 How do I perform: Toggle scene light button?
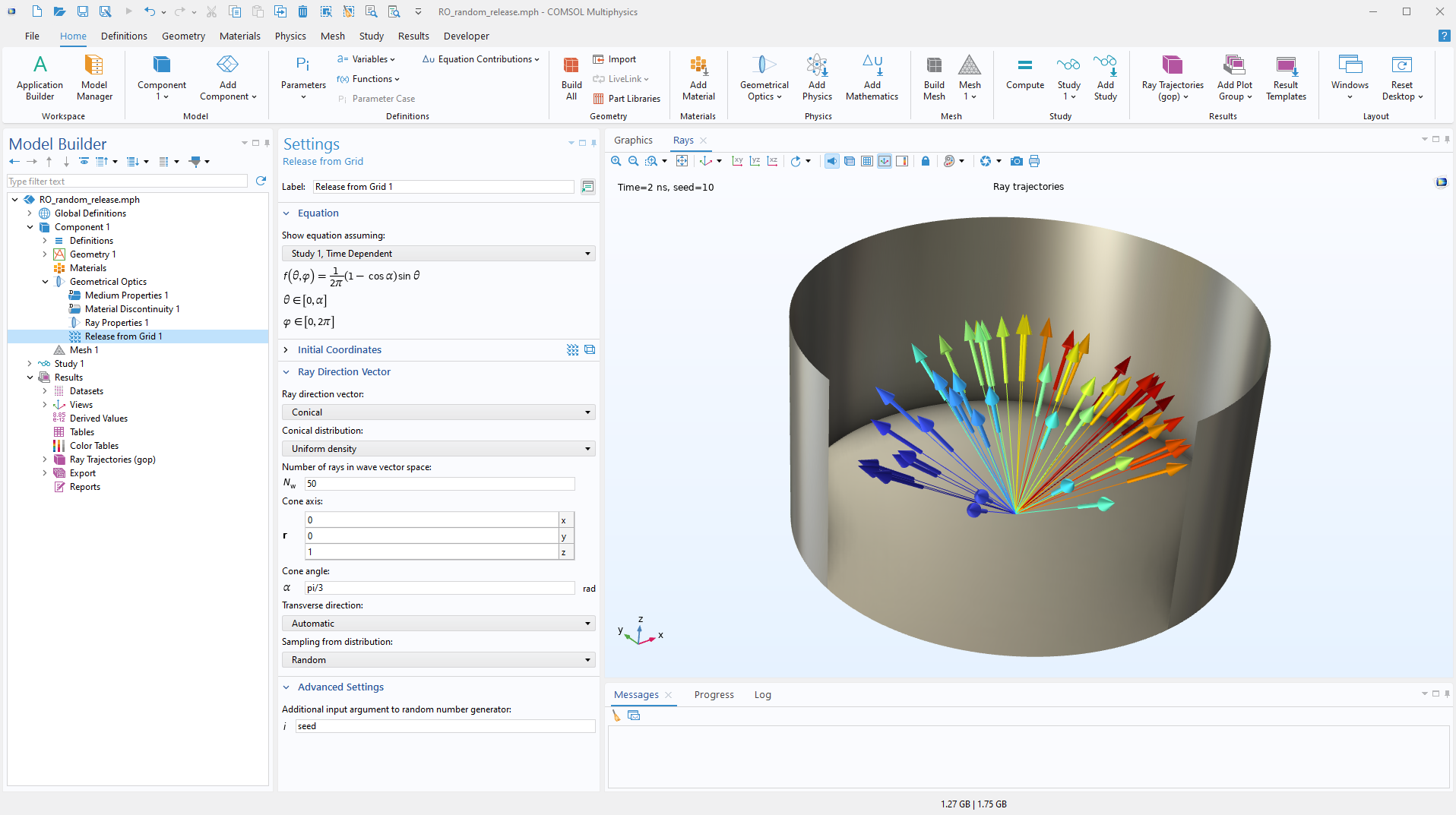832,161
